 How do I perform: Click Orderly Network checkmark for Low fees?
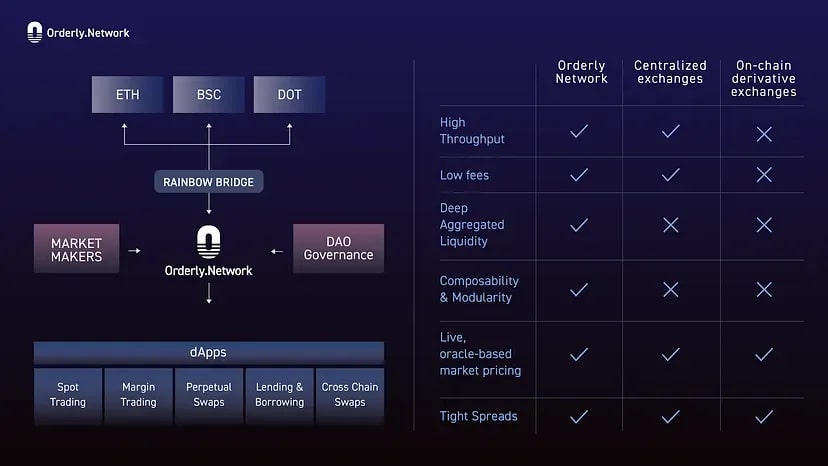(x=578, y=175)
